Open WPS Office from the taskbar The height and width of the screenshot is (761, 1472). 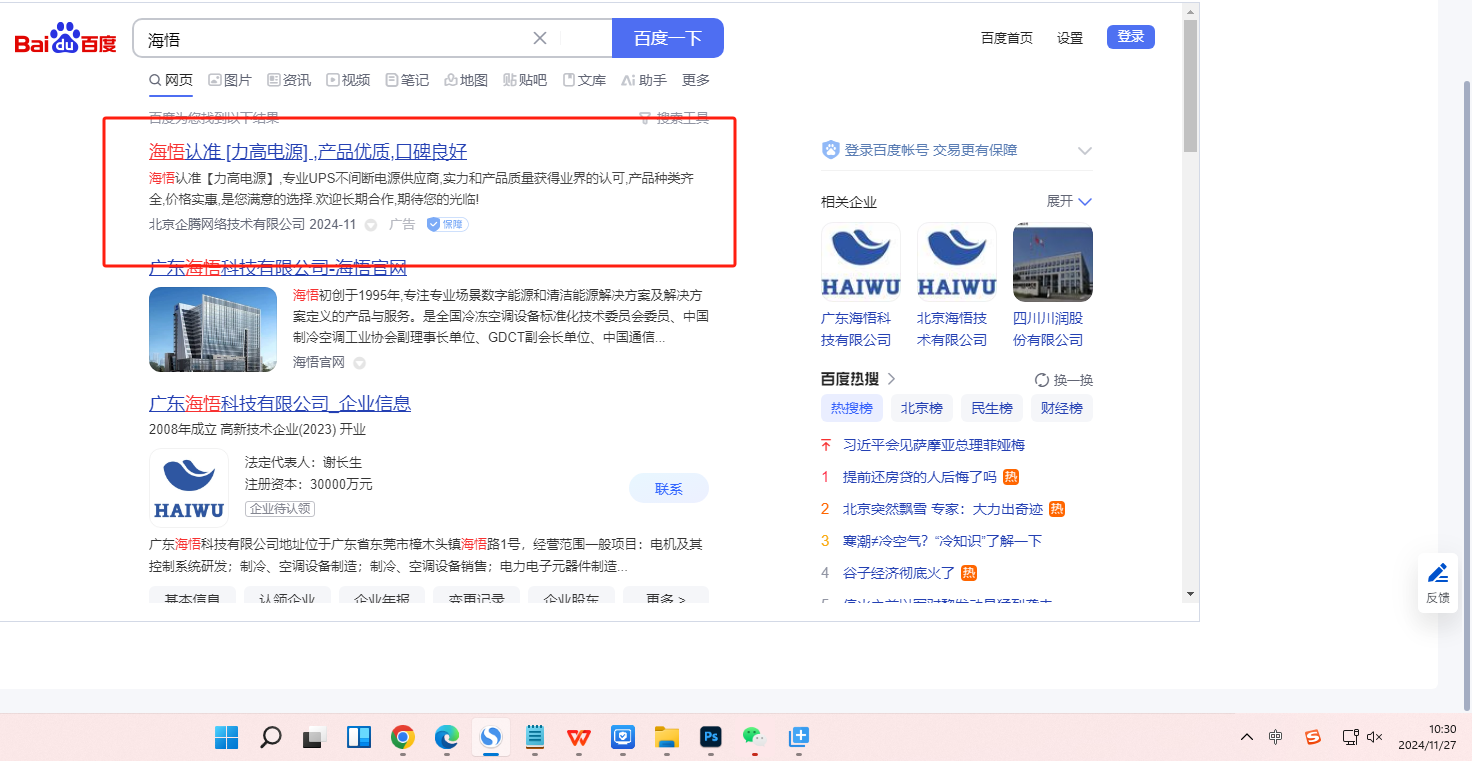[x=578, y=737]
